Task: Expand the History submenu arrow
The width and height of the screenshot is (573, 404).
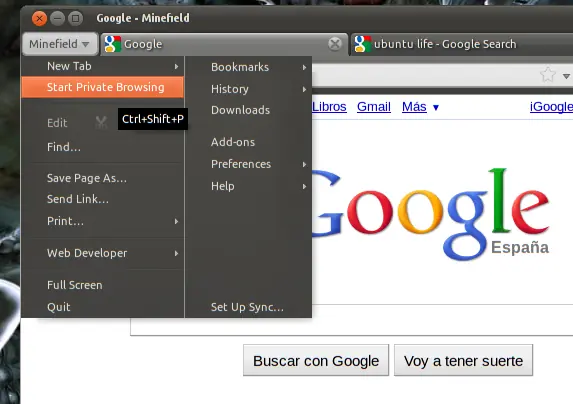Action: coord(304,89)
